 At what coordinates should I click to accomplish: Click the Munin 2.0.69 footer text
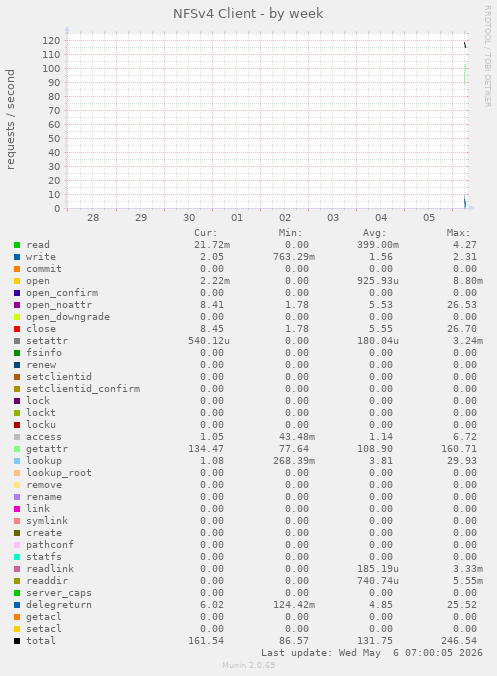click(248, 665)
